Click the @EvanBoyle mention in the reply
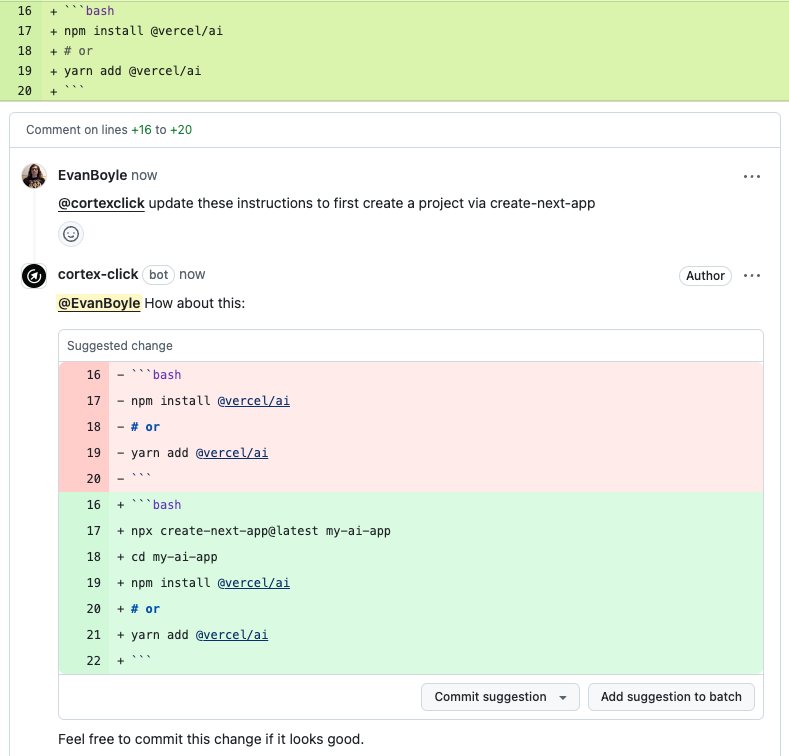Image resolution: width=789 pixels, height=756 pixels. [x=99, y=303]
